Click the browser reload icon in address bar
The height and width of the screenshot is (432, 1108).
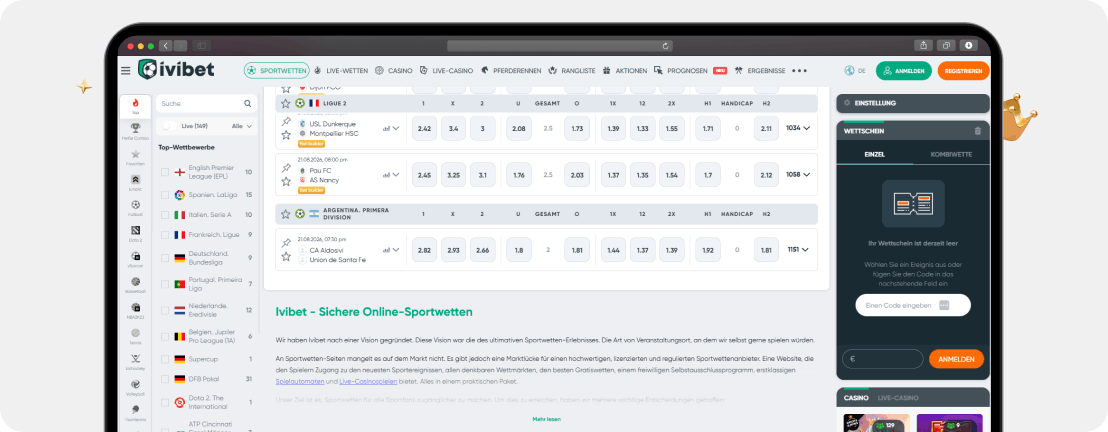666,46
